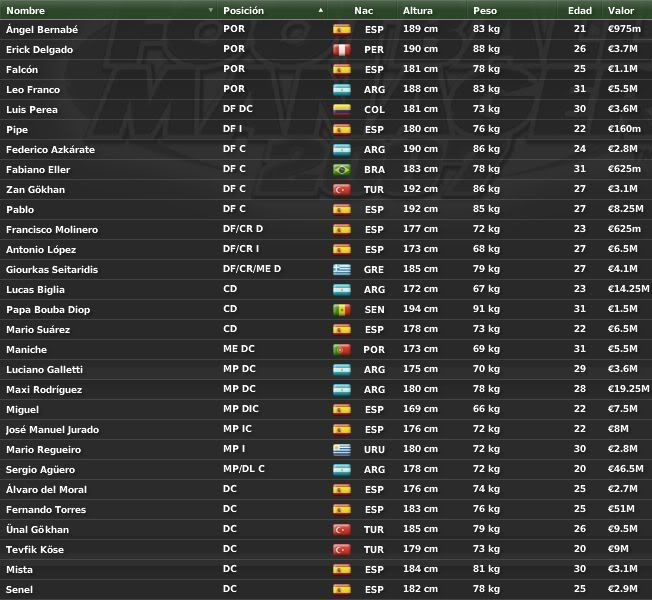Click the €14.25M value cell
Image resolution: width=652 pixels, height=600 pixels.
(628, 289)
